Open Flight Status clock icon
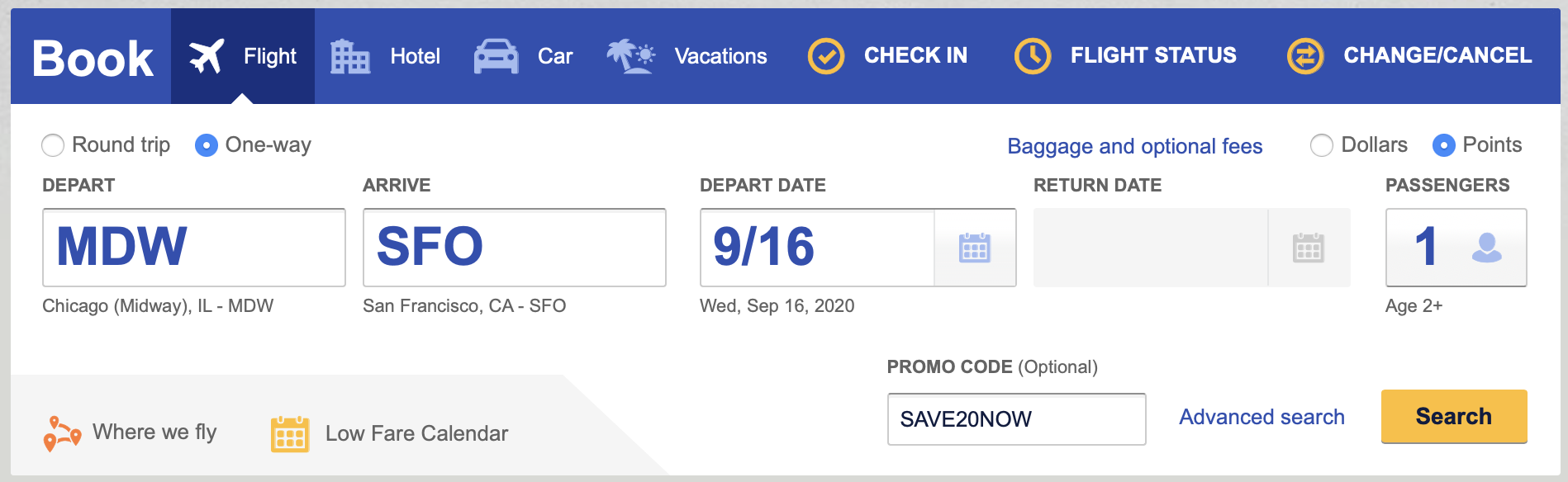Screen dimensions: 1568x482 point(1032,54)
